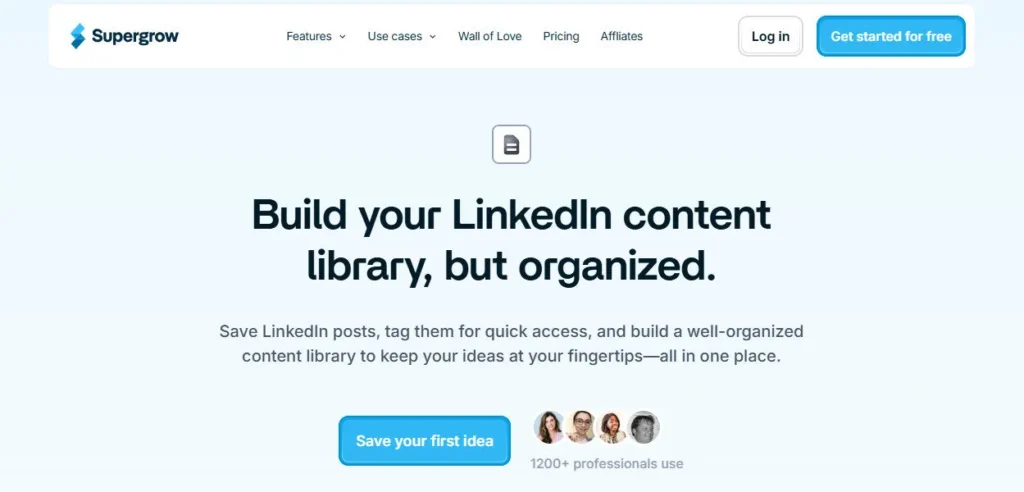This screenshot has height=492, width=1024.
Task: Click the leftmost user avatar photo
Action: (x=549, y=428)
